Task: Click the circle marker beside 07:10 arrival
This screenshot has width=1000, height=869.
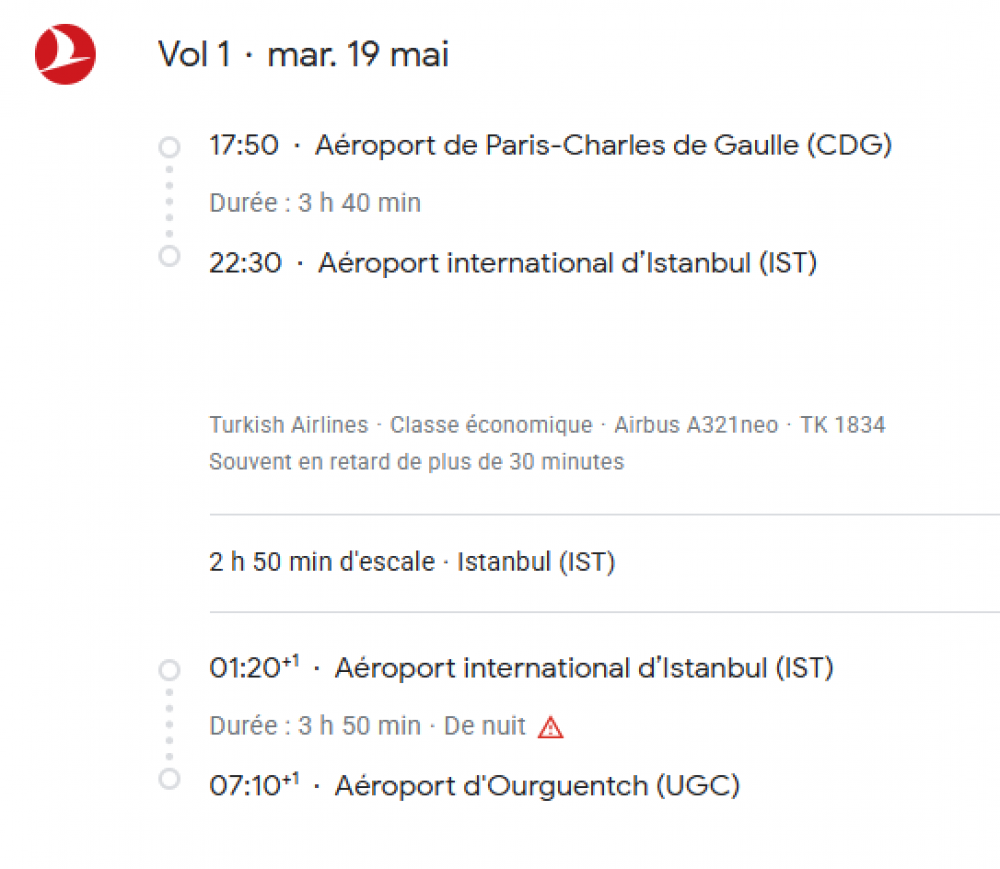Action: 169,778
